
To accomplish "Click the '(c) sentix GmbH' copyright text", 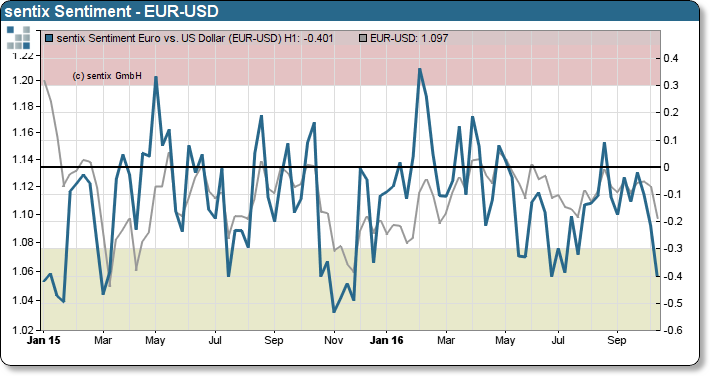I will (x=107, y=76).
